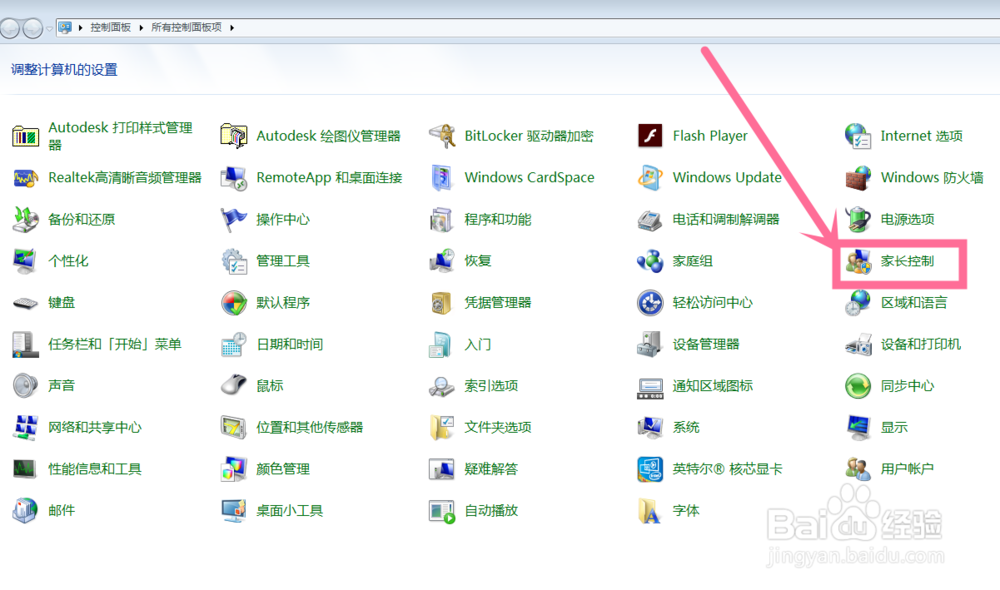Click the 鼠标 icon
This screenshot has height=590, width=1000.
click(233, 385)
